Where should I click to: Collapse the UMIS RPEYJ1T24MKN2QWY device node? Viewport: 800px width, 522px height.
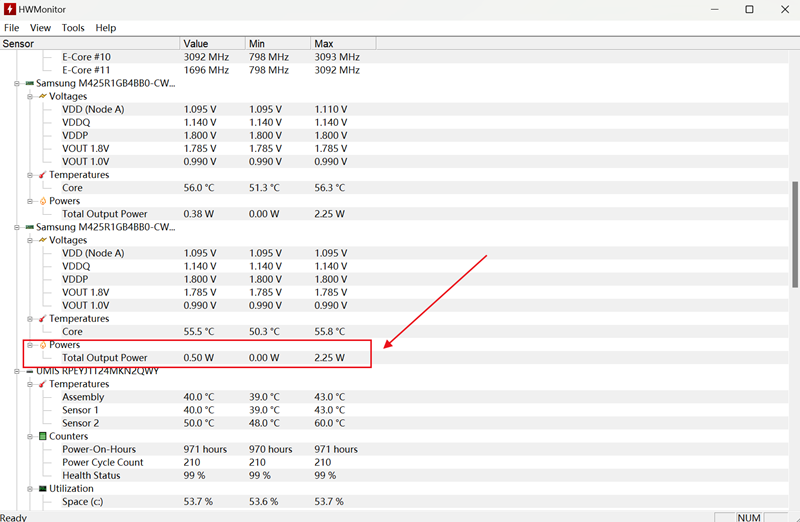(x=17, y=371)
